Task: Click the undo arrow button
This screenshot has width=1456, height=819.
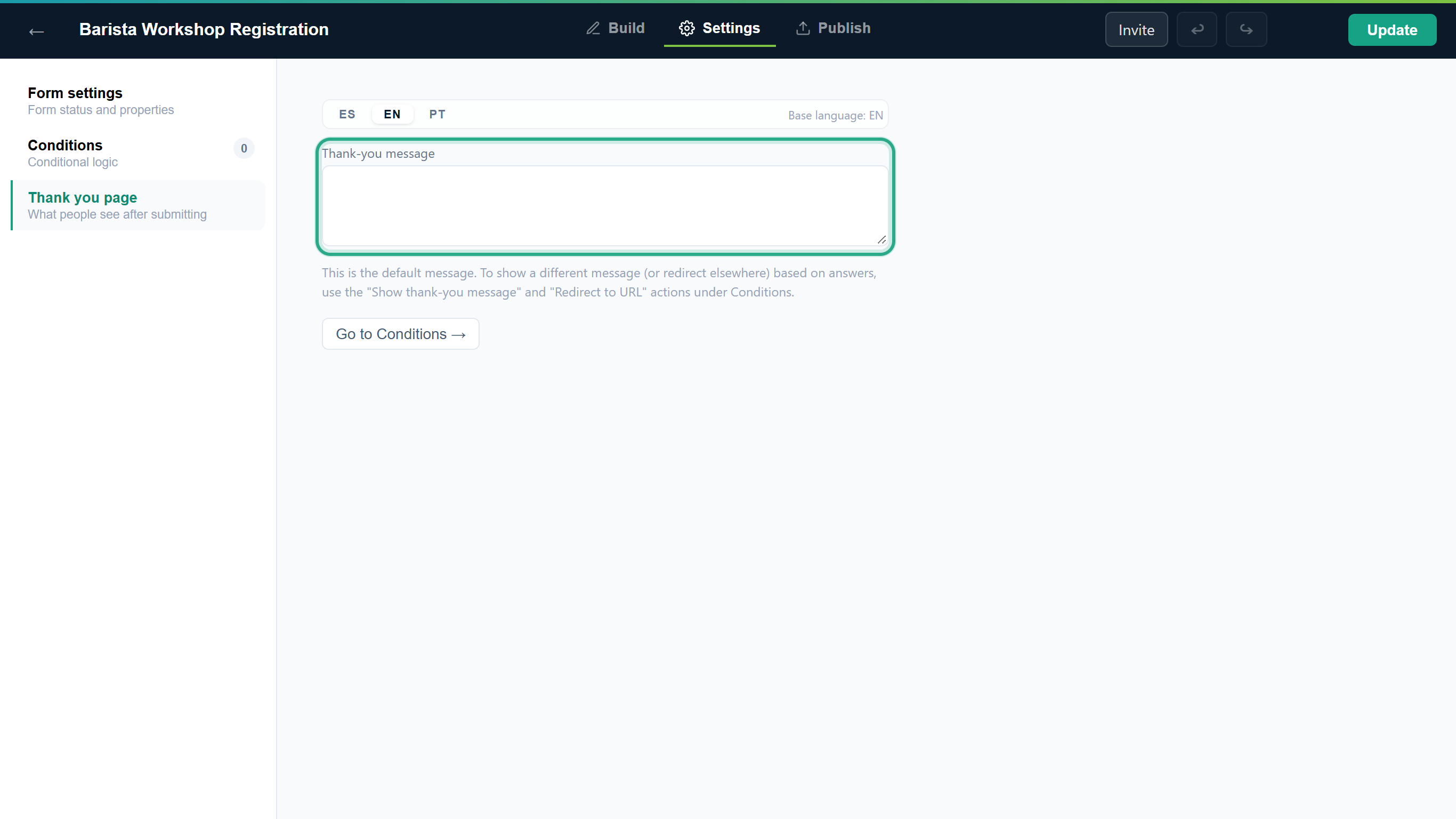Action: tap(1196, 29)
